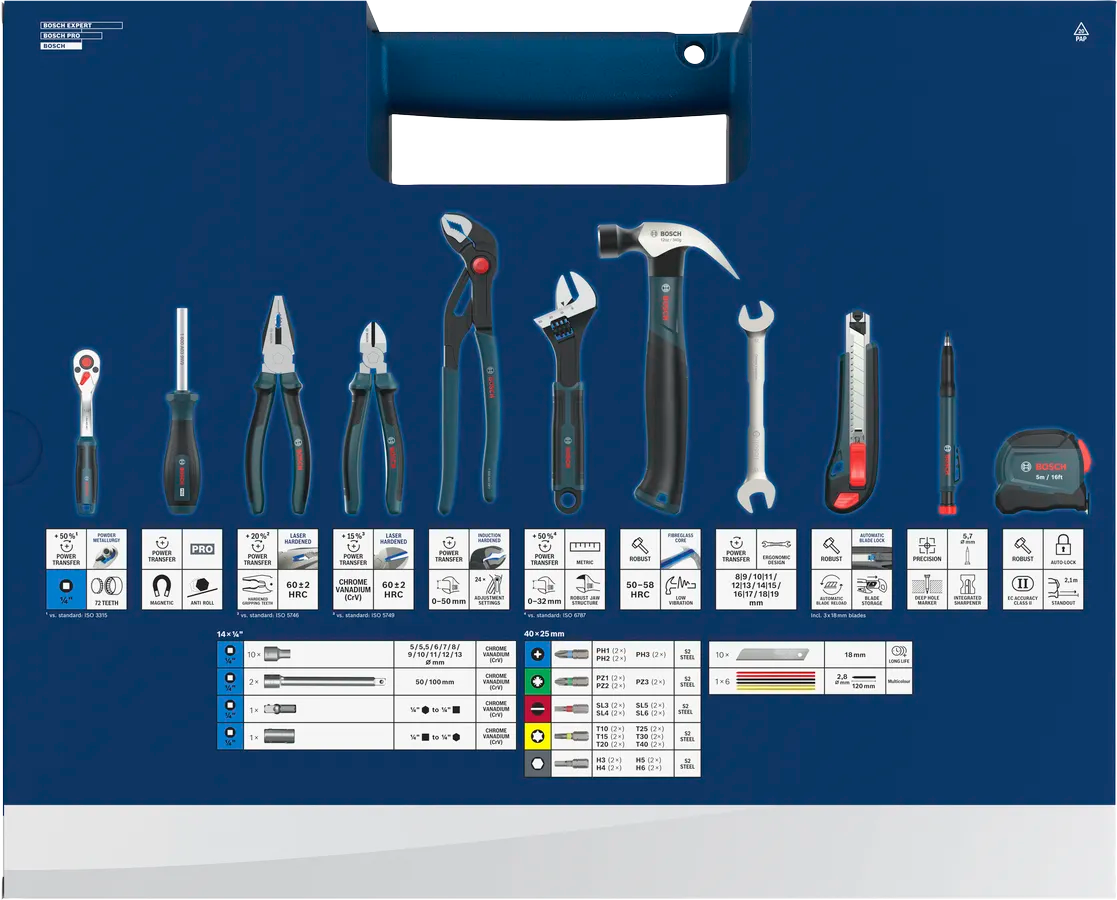This screenshot has width=1117, height=900.
Task: Click the red slotted bit symbol
Action: click(x=537, y=709)
